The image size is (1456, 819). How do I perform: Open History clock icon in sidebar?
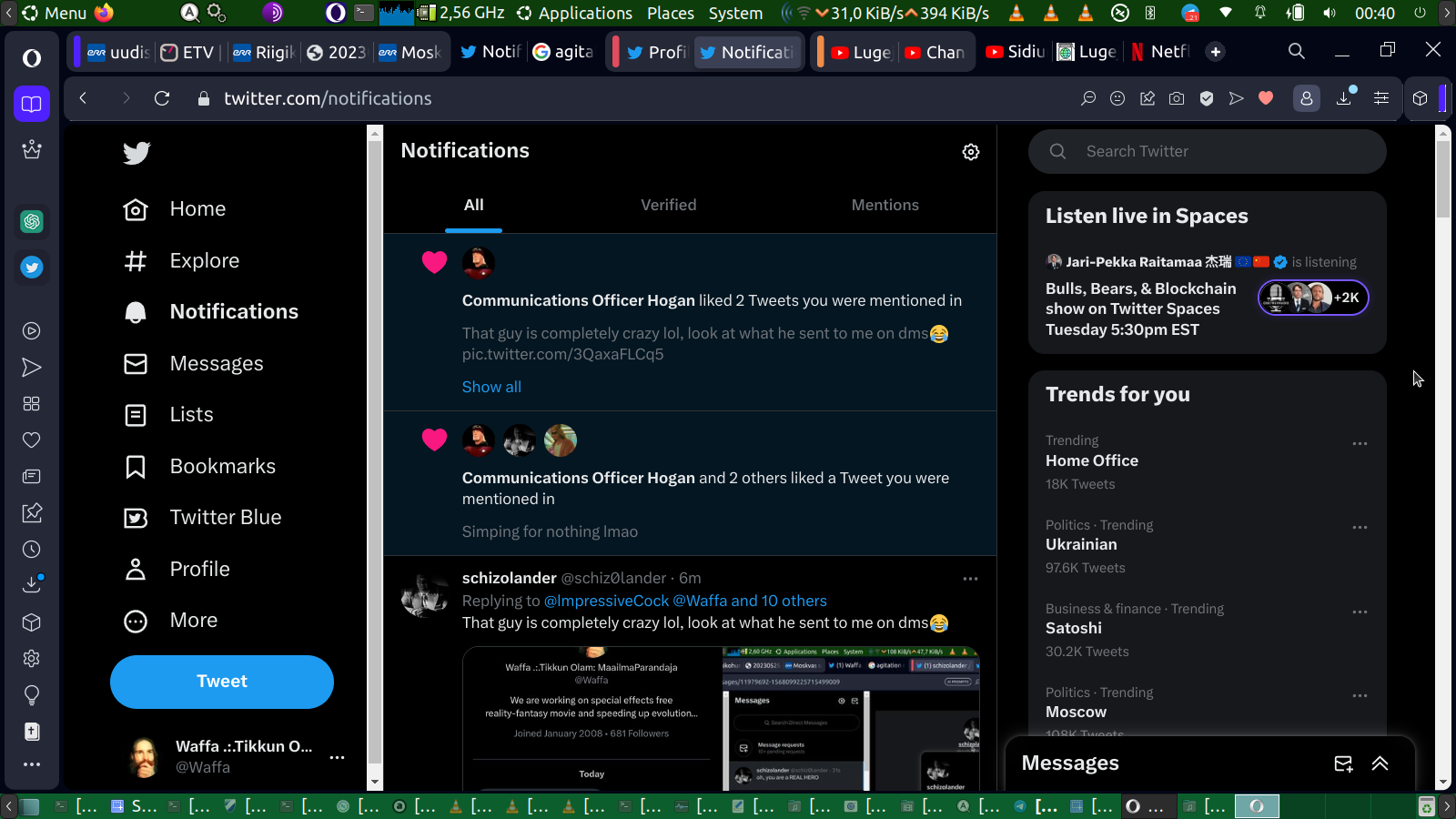pyautogui.click(x=32, y=550)
